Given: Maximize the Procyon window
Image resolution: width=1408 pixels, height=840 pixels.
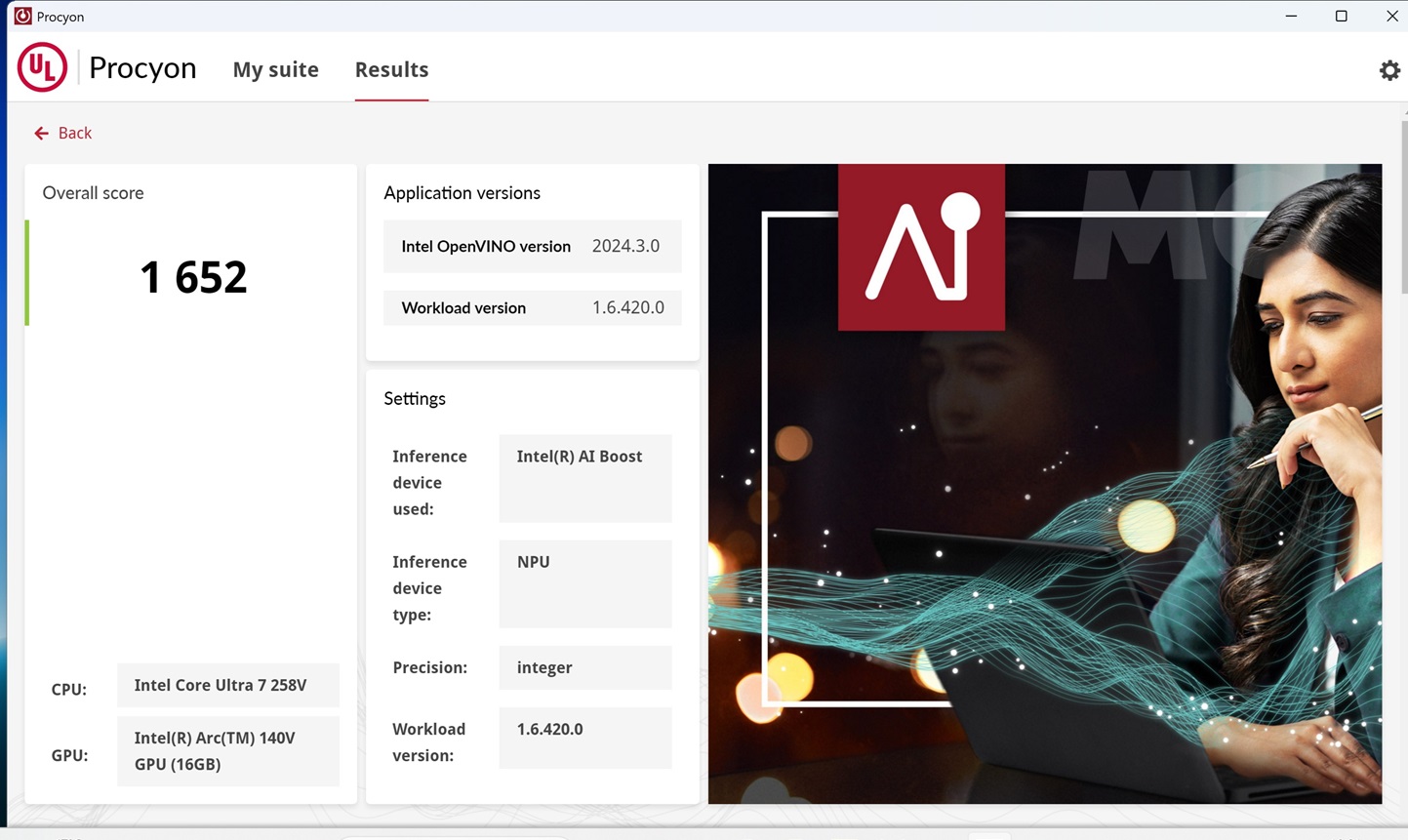Looking at the screenshot, I should 1341,17.
